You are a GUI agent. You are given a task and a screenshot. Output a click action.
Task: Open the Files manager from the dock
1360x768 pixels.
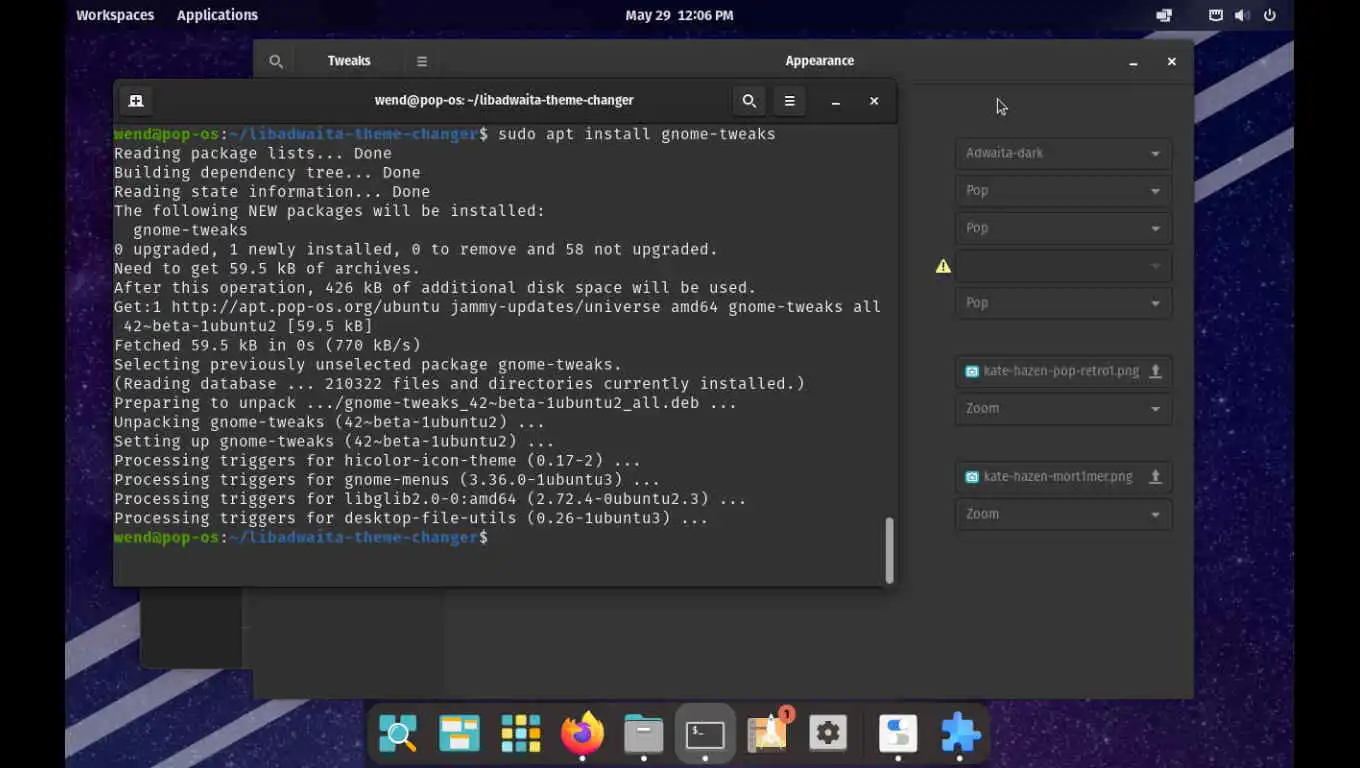[x=644, y=734]
